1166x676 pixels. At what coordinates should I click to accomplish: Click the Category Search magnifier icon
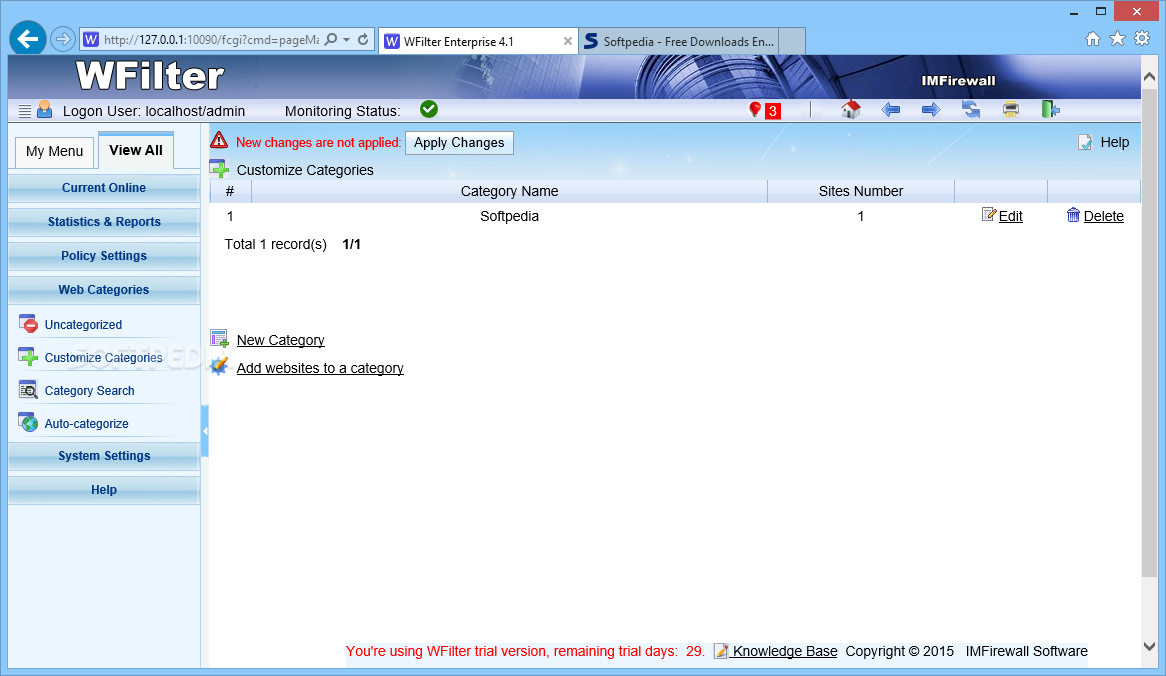click(x=28, y=389)
